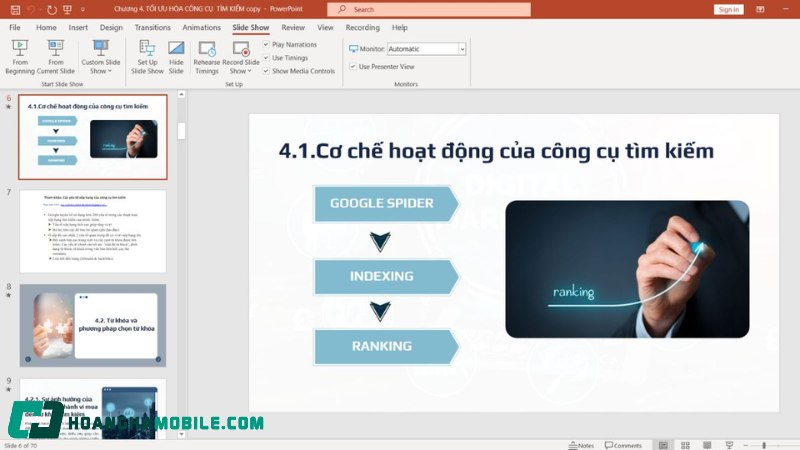The image size is (800, 450).
Task: Switch to the Recording tab
Action: click(x=362, y=28)
